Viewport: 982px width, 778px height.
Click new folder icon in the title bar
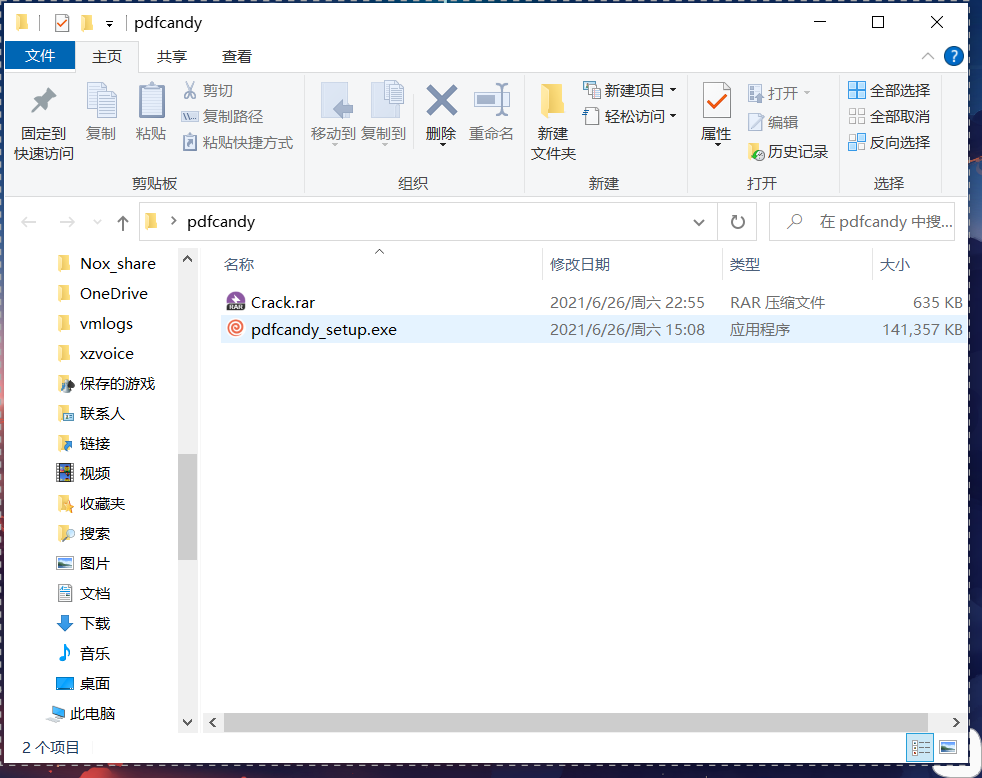pos(87,23)
